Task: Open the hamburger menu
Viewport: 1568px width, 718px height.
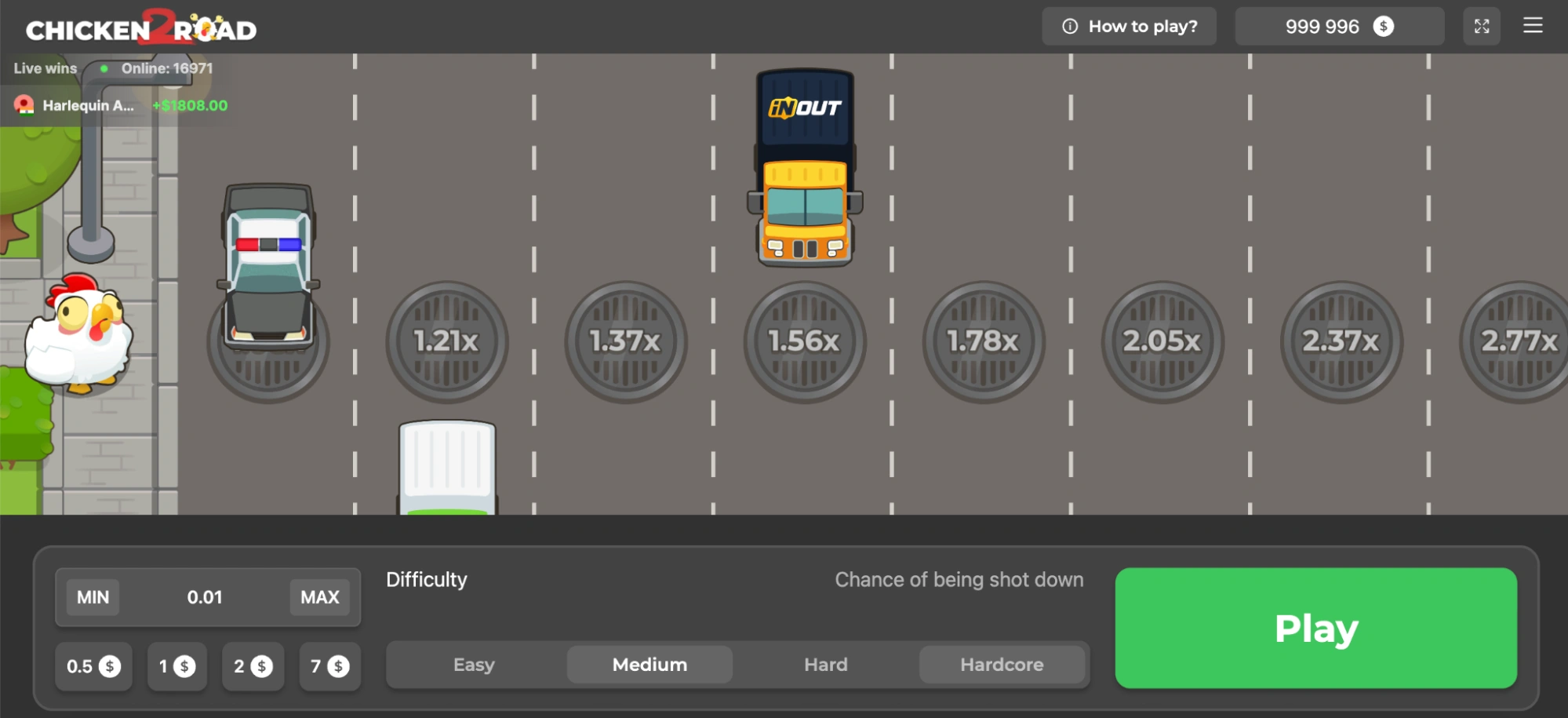Action: (x=1533, y=26)
